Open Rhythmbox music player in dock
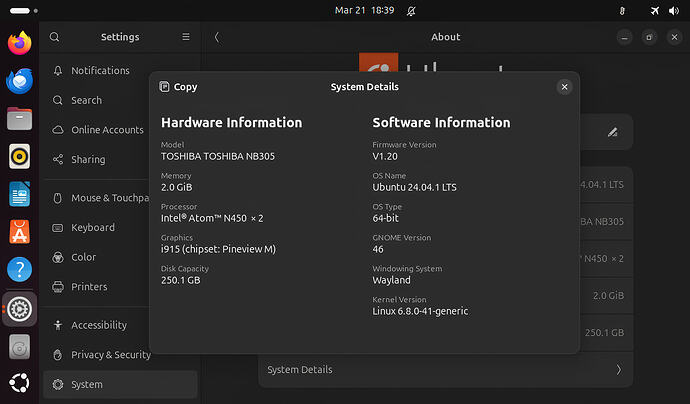The height and width of the screenshot is (404, 690). 19,156
